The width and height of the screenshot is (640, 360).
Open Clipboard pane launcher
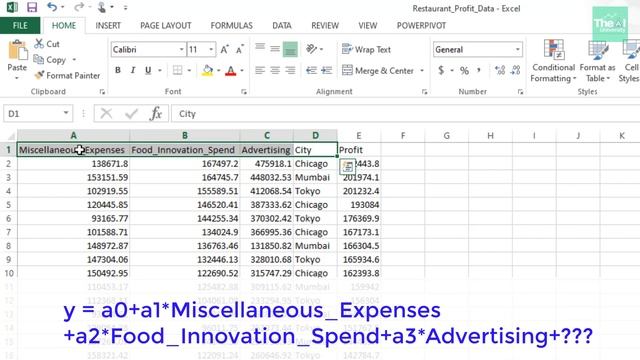[x=102, y=92]
